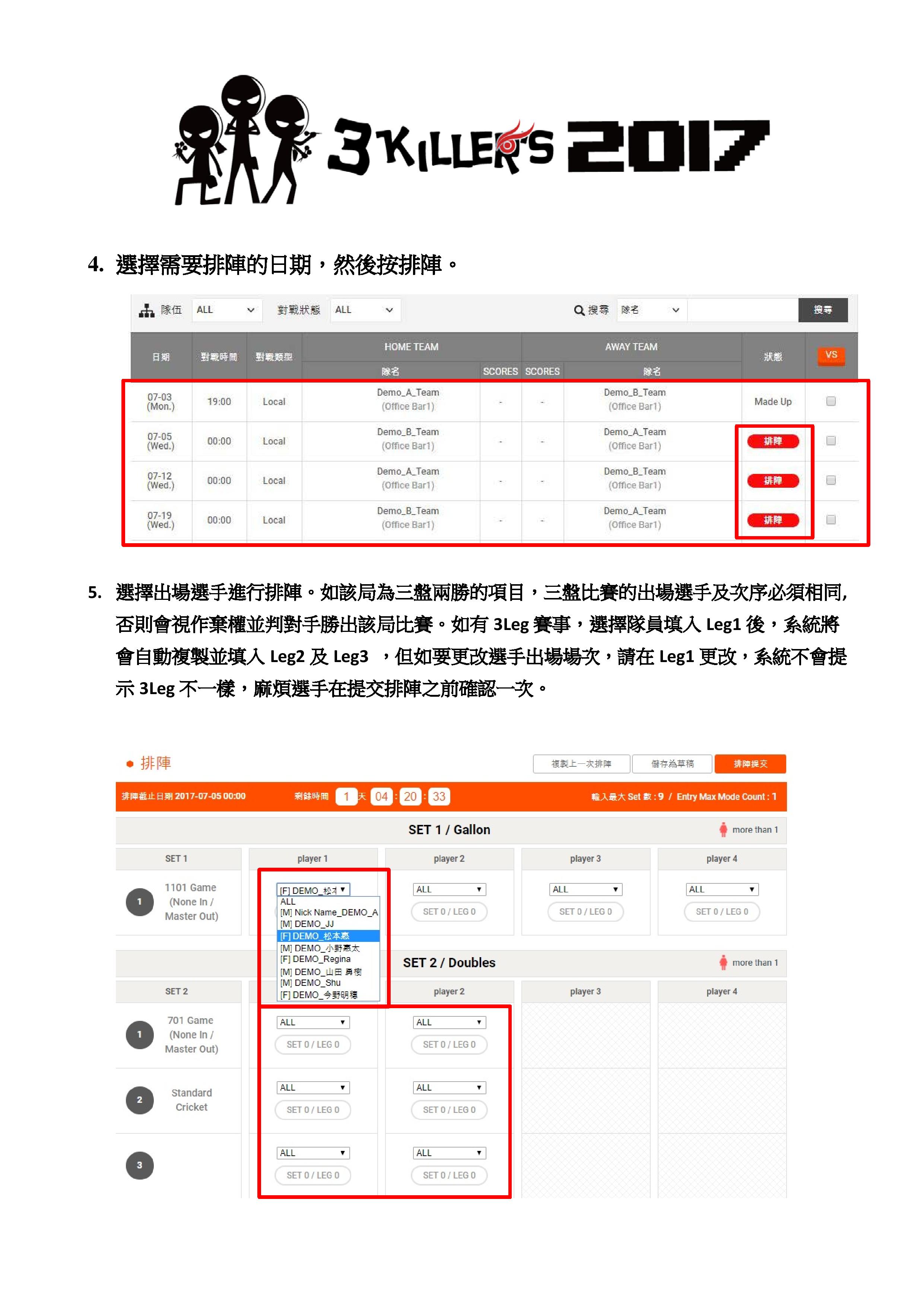The image size is (924, 1307).
Task: Click the number 3 circle in SET 2
Action: pyautogui.click(x=139, y=1165)
